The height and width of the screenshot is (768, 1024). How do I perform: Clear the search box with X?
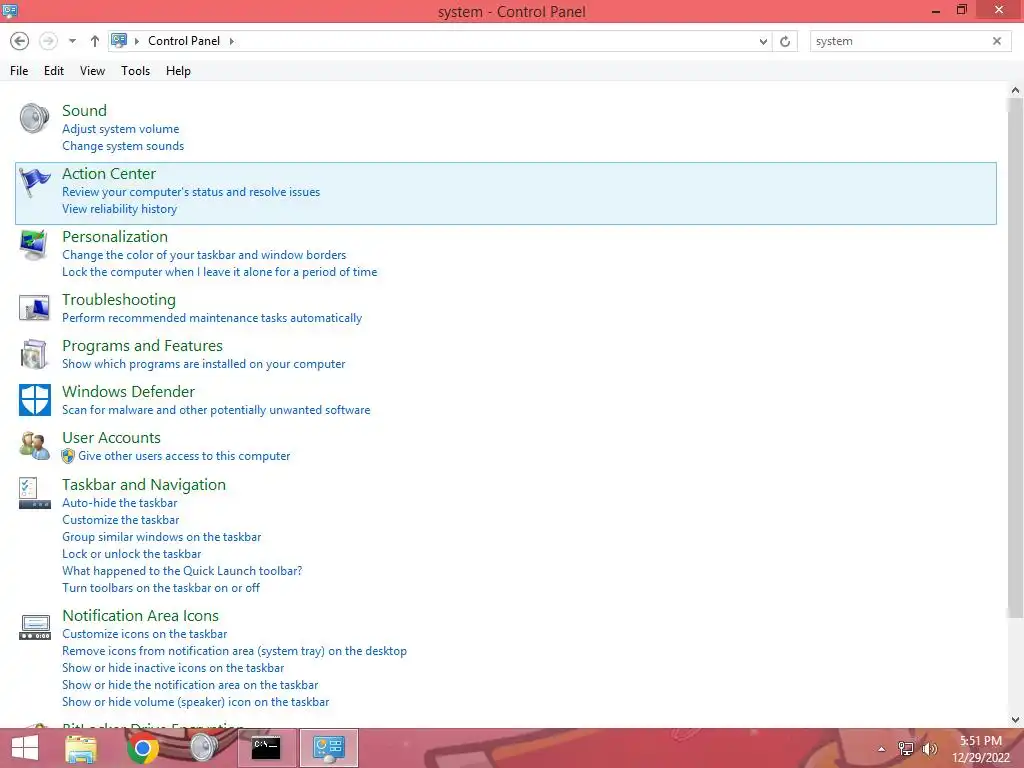pos(997,41)
